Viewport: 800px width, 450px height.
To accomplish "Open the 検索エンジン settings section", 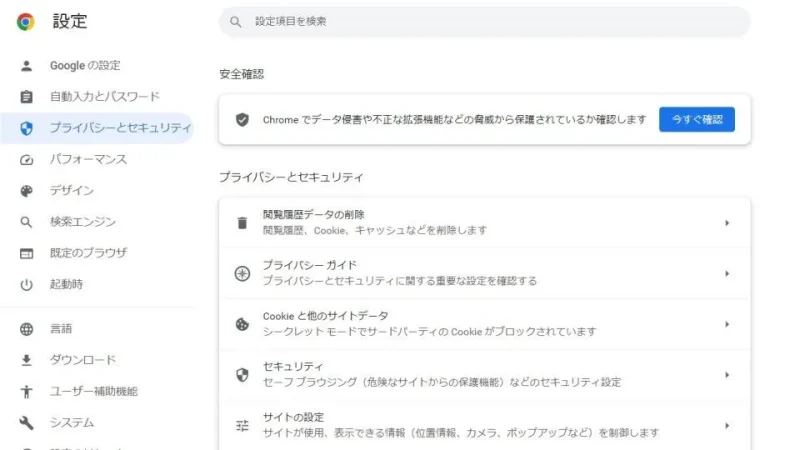I will [83, 222].
